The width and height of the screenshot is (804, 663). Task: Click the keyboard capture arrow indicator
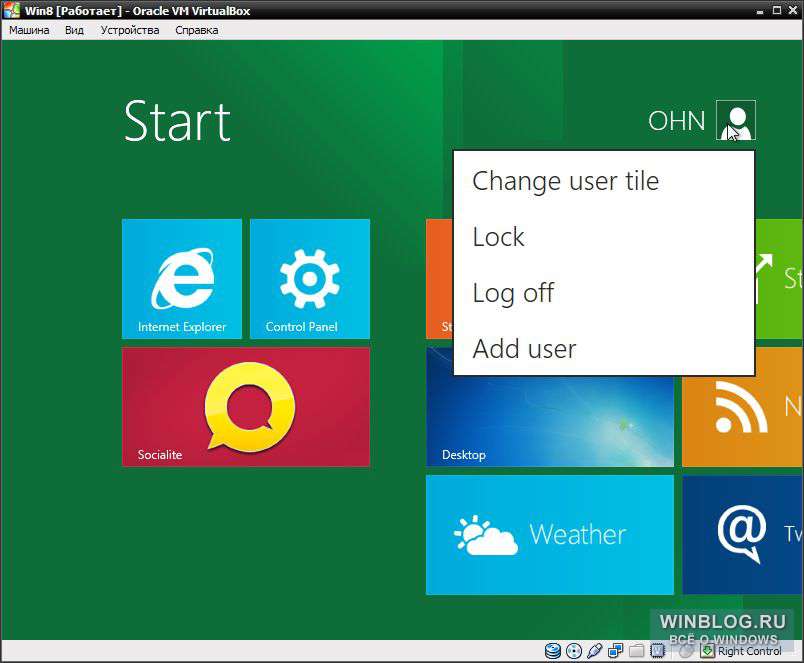point(707,651)
